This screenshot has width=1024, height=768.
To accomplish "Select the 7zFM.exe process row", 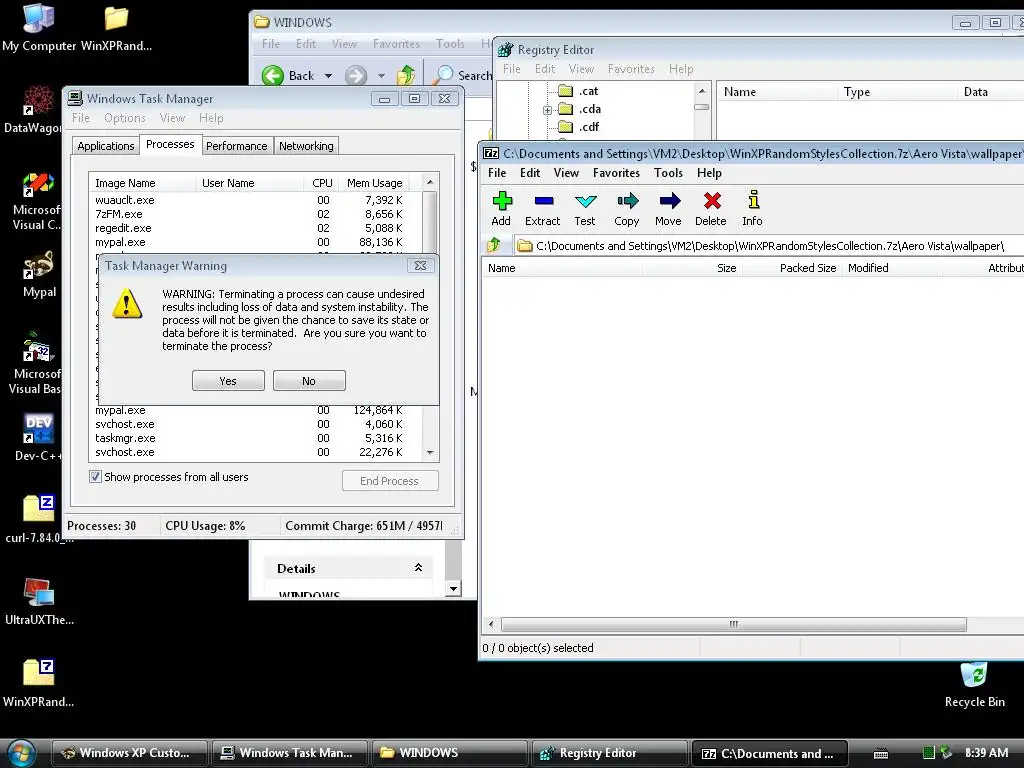I will pos(255,214).
